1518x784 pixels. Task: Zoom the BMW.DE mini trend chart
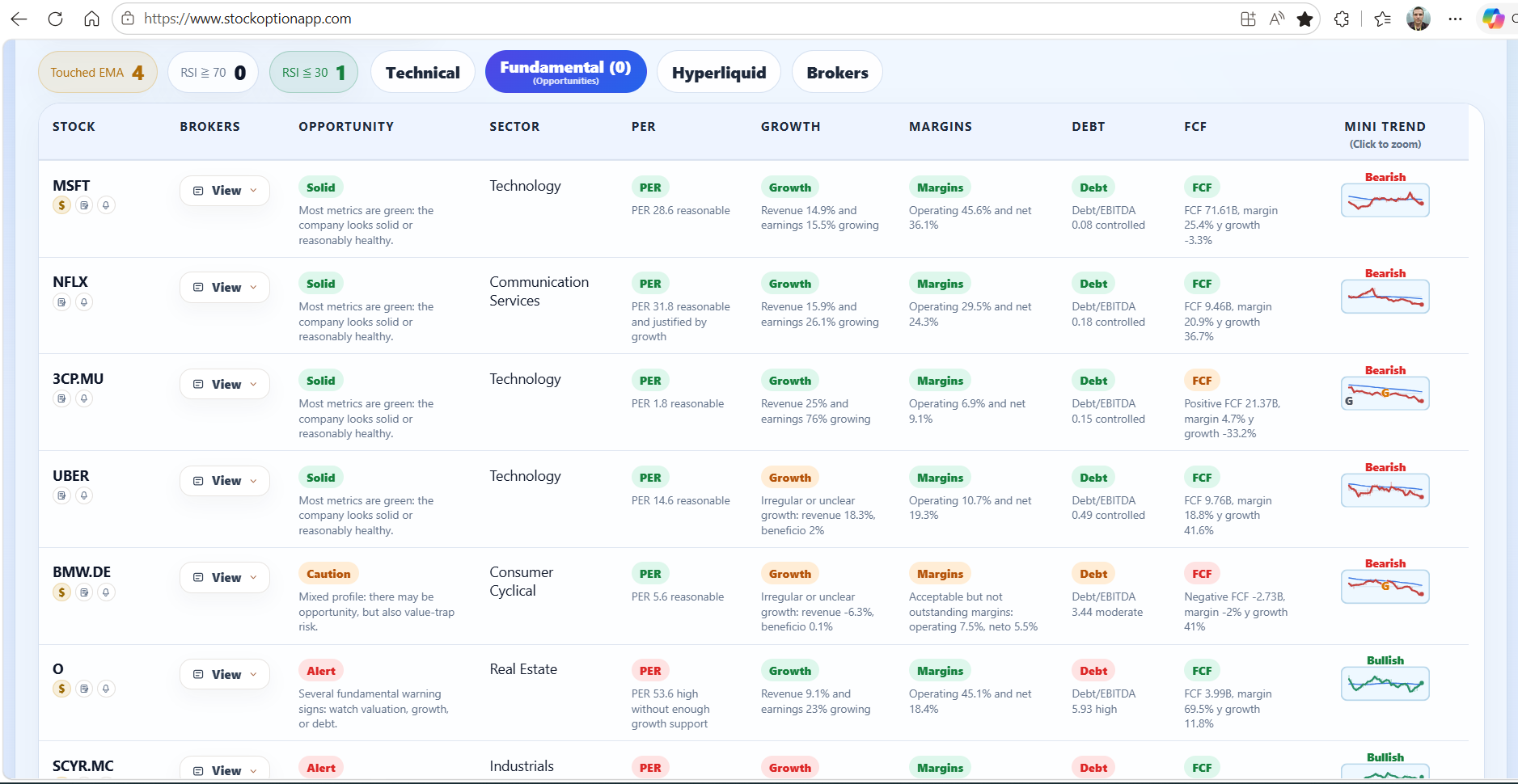[1385, 587]
